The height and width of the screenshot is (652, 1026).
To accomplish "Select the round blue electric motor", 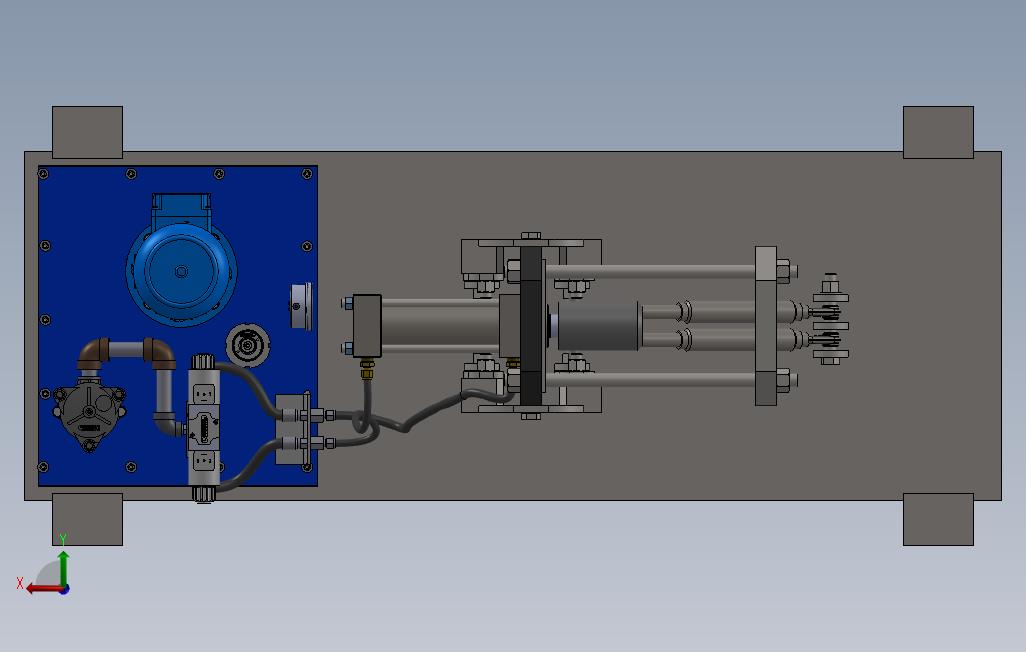I will click(x=181, y=271).
